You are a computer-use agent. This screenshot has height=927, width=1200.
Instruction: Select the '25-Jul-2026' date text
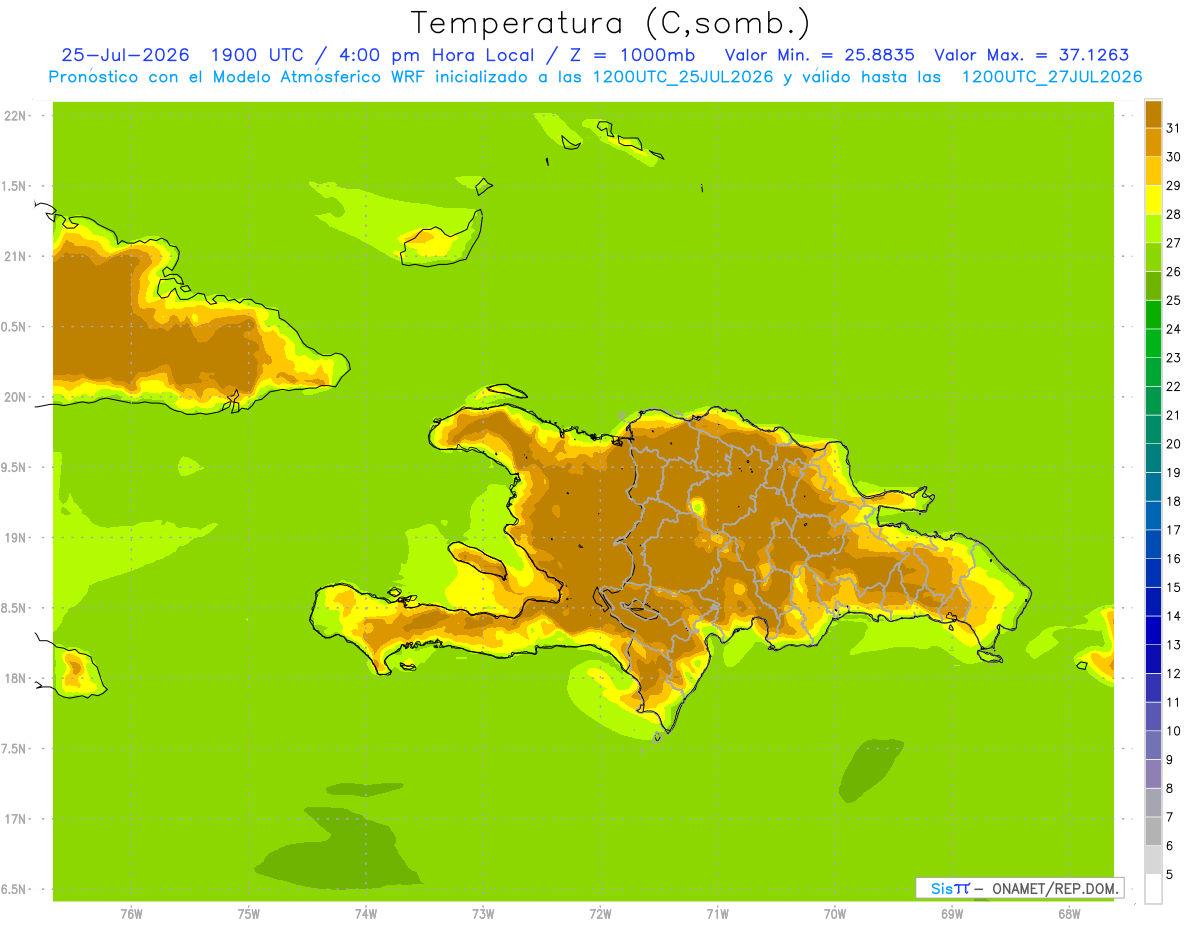(x=125, y=55)
